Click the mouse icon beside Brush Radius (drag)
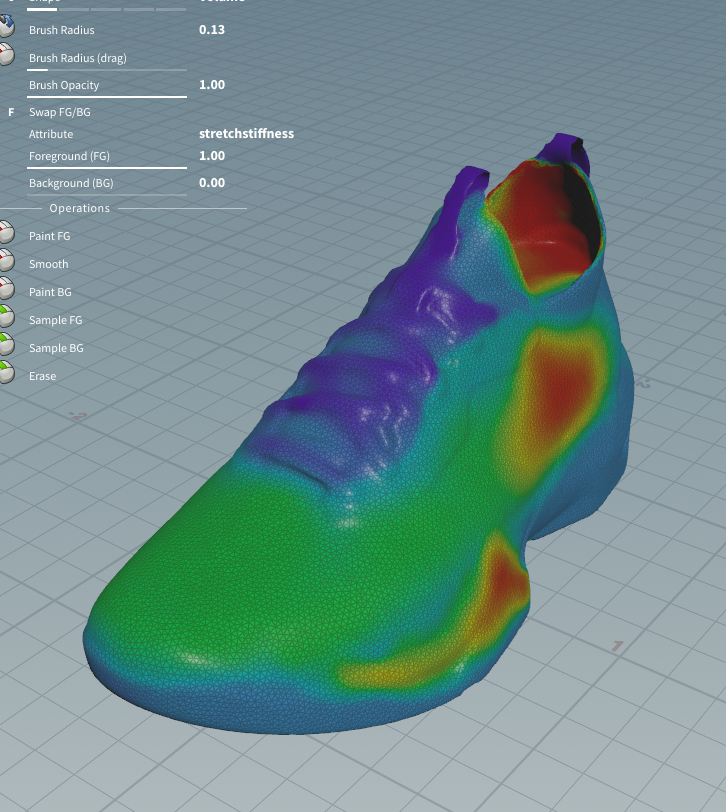Image resolution: width=726 pixels, height=812 pixels. (x=7, y=54)
